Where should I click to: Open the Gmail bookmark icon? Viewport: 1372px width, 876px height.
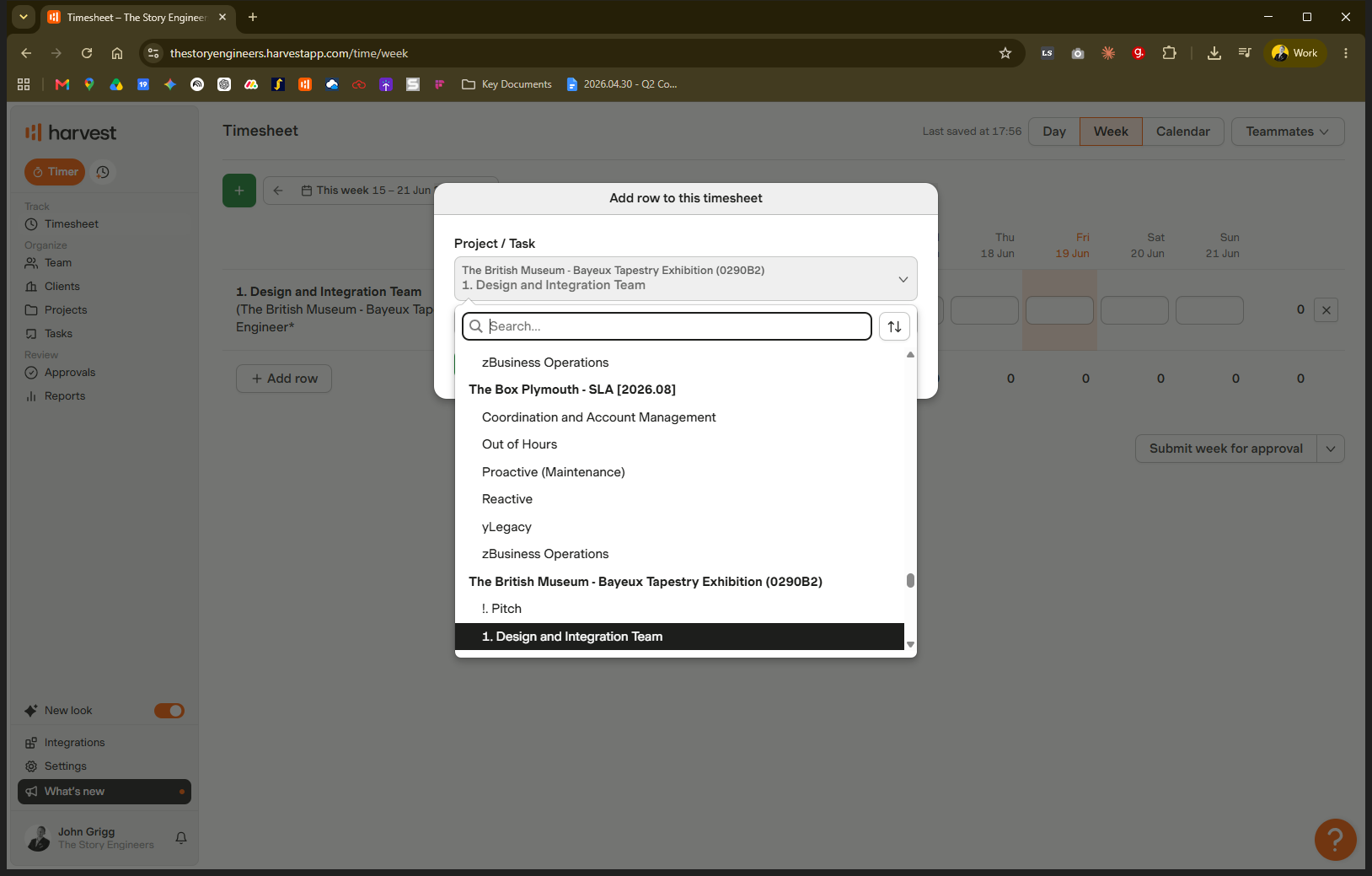point(62,84)
